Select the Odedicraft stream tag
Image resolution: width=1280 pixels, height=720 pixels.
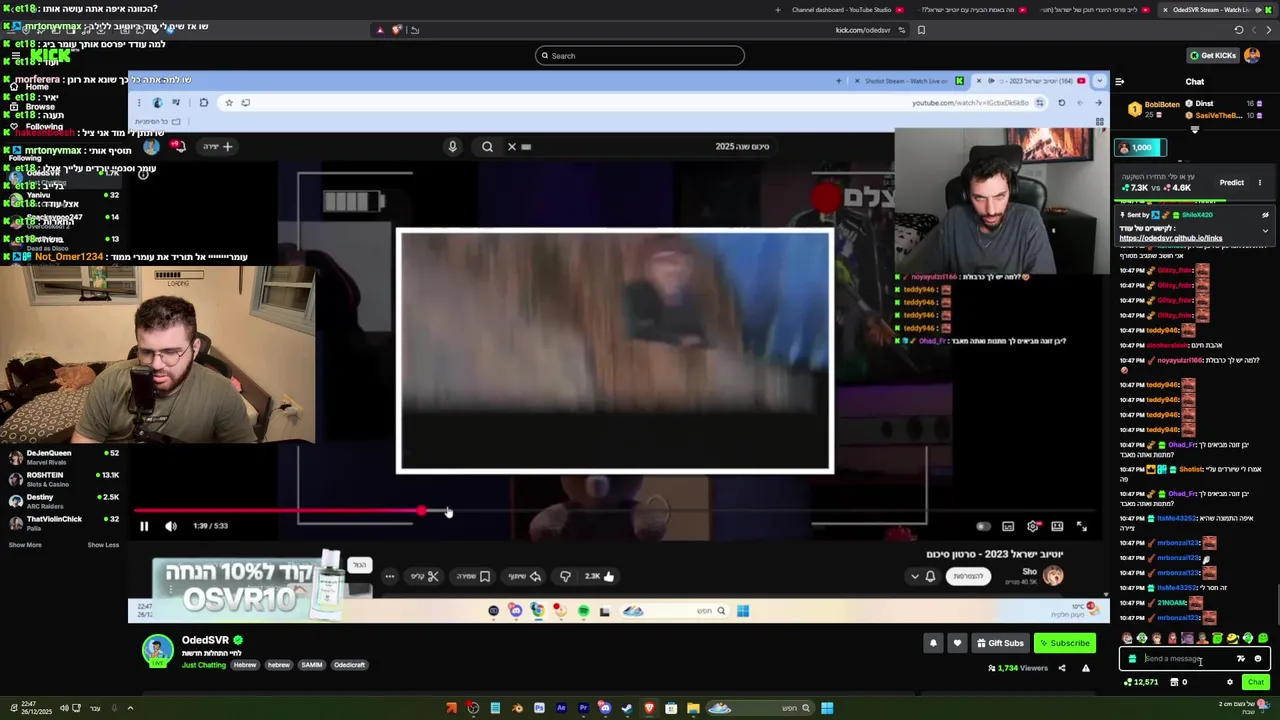coord(349,665)
